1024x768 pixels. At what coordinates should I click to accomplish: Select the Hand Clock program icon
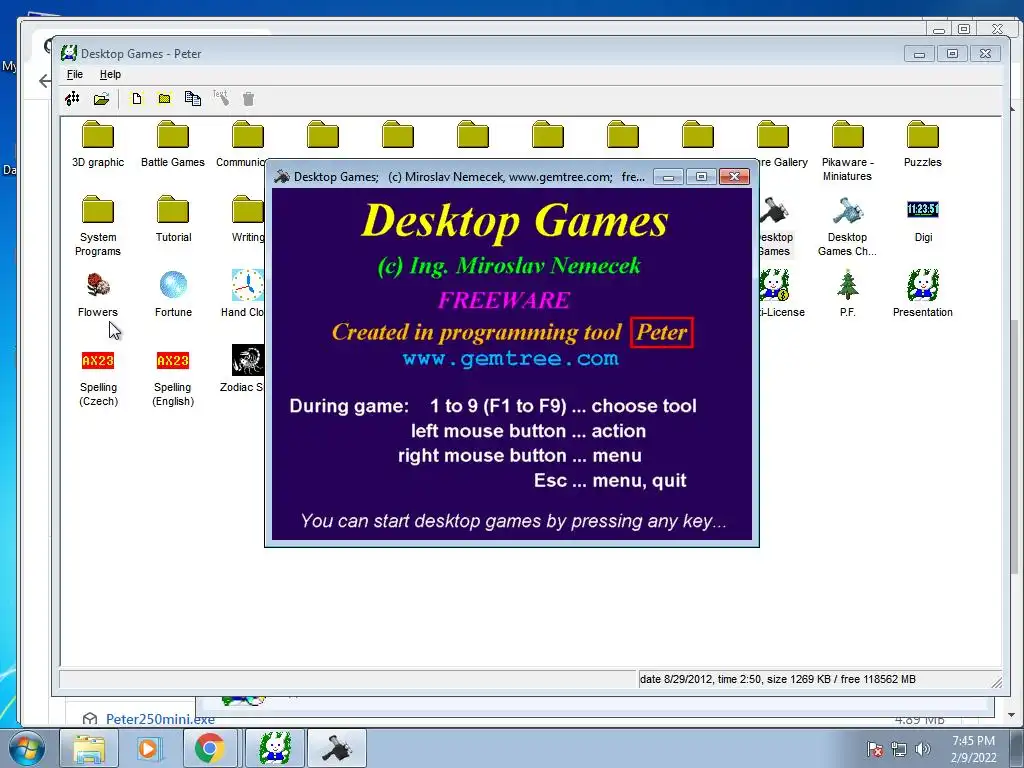[x=248, y=285]
